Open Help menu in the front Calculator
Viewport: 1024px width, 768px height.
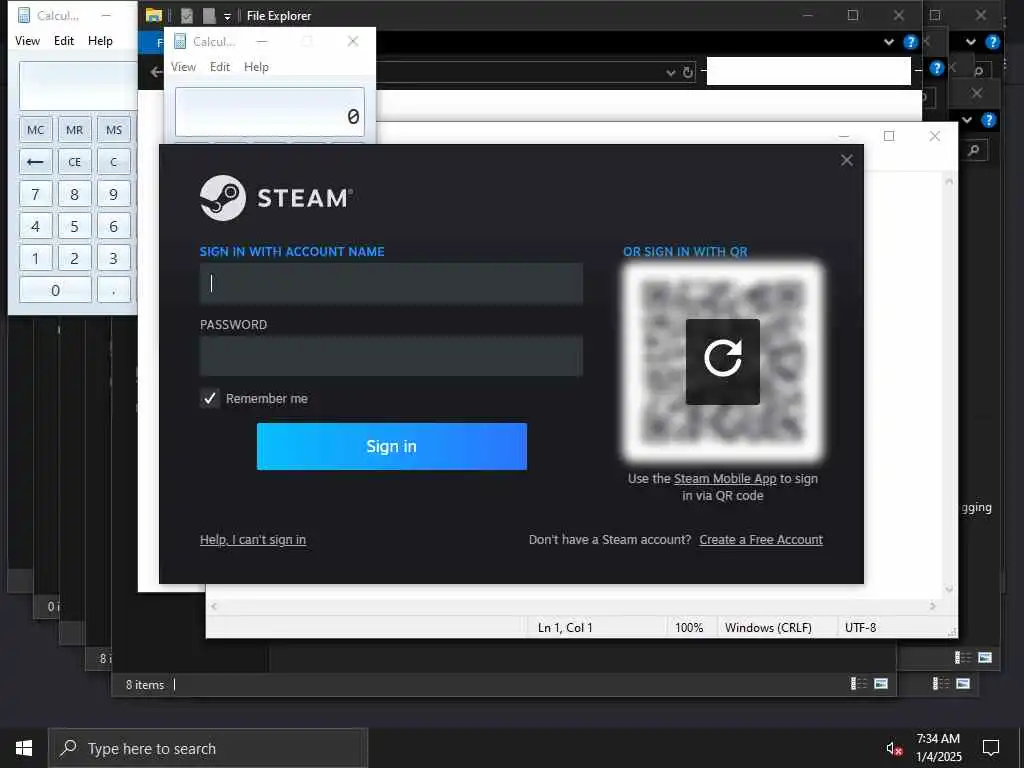pyautogui.click(x=256, y=67)
